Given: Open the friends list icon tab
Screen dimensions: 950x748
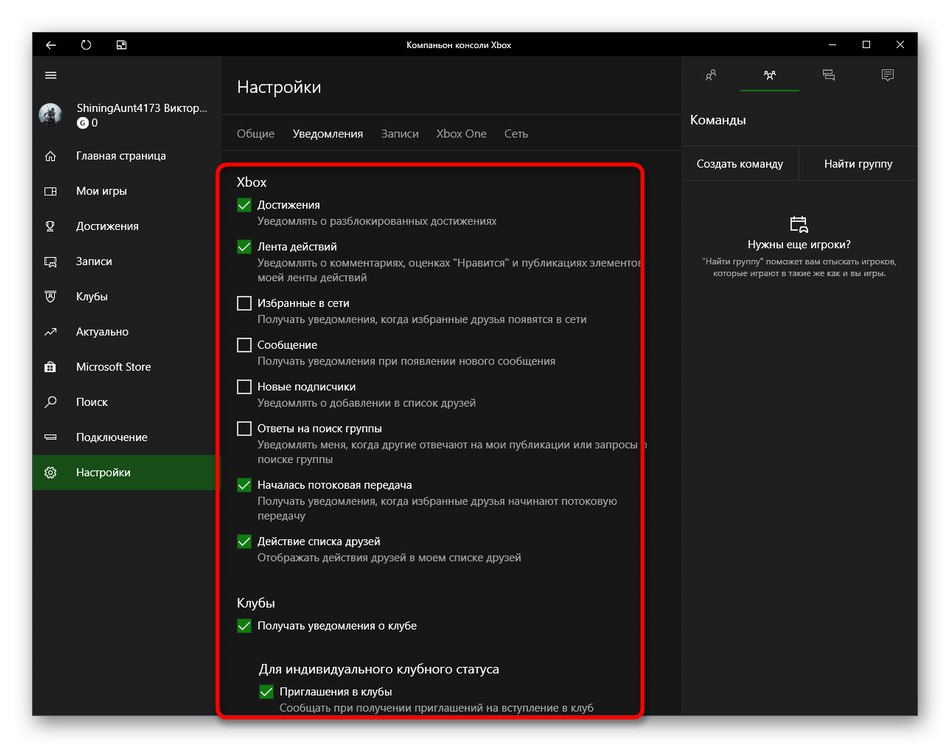Looking at the screenshot, I should 711,75.
